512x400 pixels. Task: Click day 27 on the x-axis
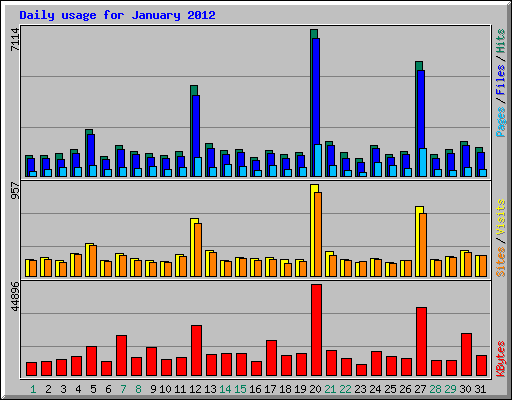coord(420,389)
